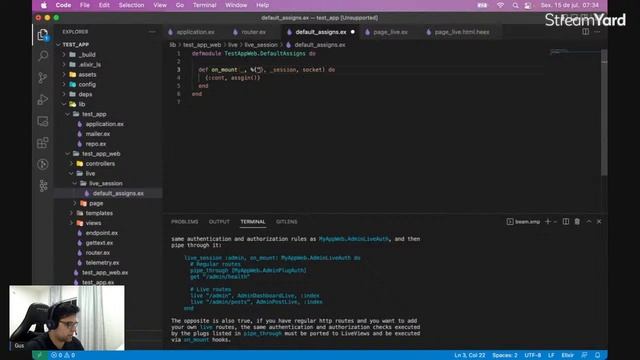Open the Terminal menu in menu bar
Viewport: 640px width, 360px height.
tap(204, 5)
